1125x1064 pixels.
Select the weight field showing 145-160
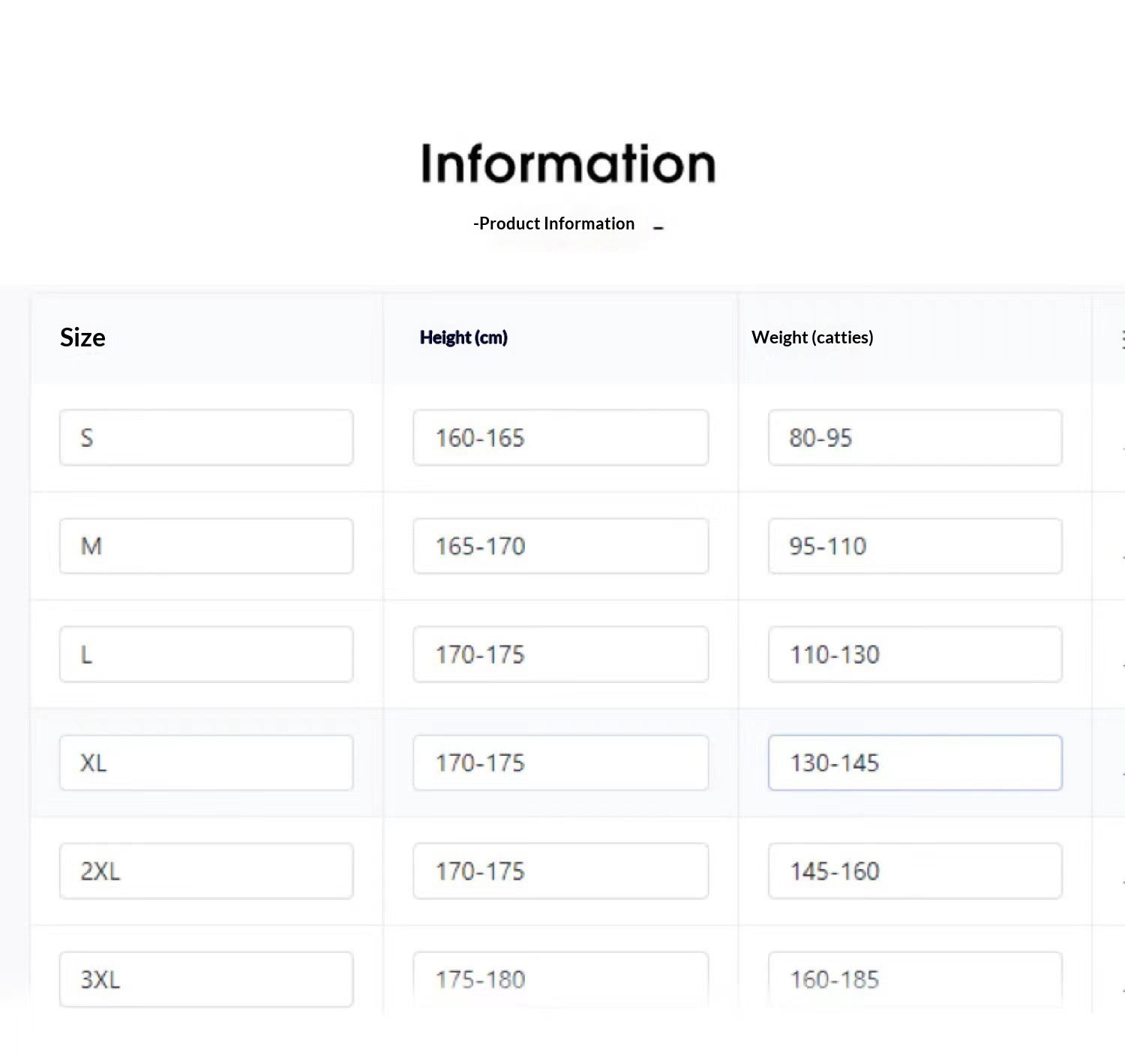915,871
